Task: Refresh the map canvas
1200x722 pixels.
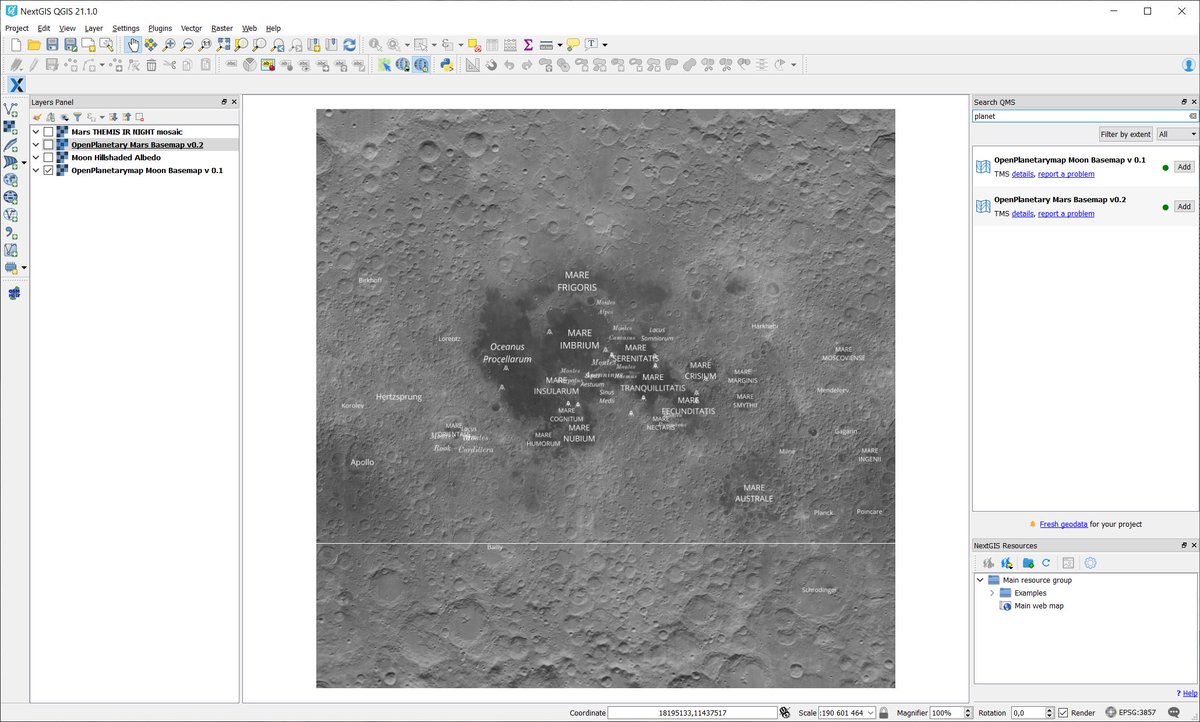Action: coord(349,45)
